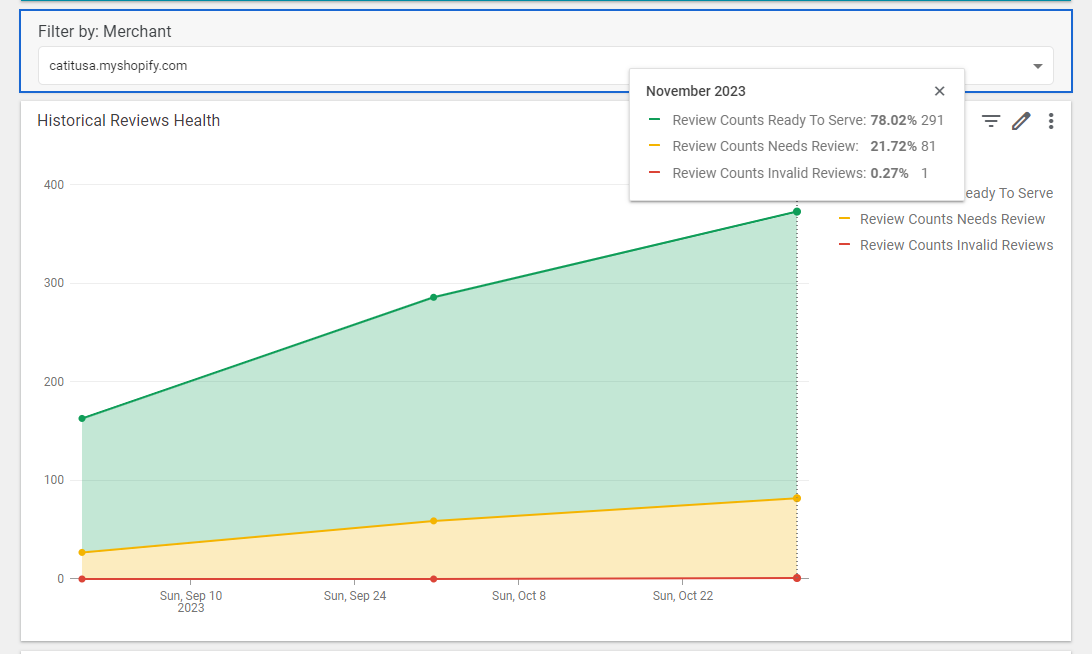Click the catitusa.myshopify.com merchant field
This screenshot has height=654, width=1092.
pos(545,65)
